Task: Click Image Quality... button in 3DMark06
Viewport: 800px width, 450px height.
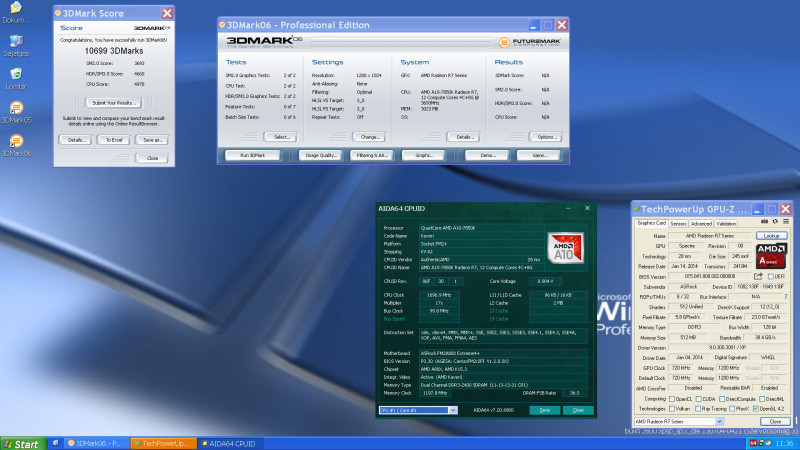Action: 320,155
